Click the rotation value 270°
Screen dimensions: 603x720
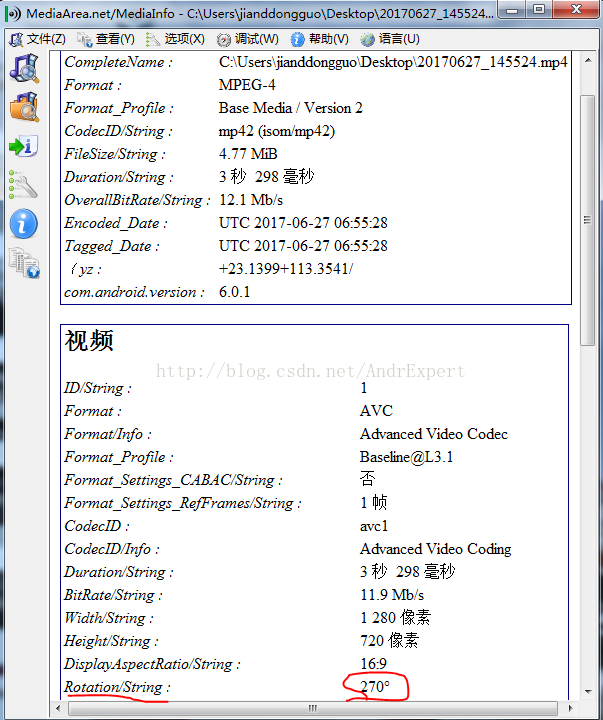pos(375,687)
